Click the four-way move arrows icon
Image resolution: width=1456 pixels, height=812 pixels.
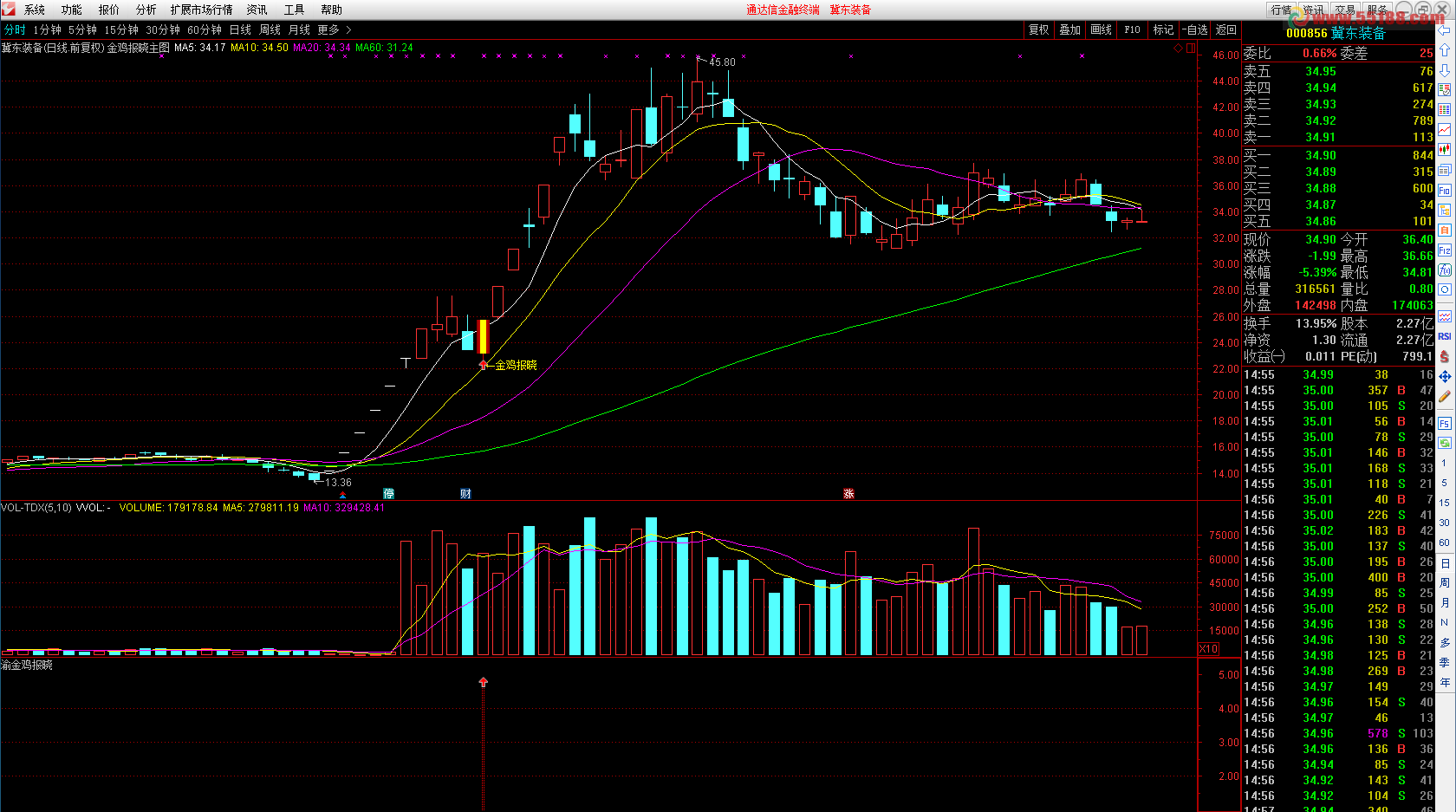tap(1445, 377)
